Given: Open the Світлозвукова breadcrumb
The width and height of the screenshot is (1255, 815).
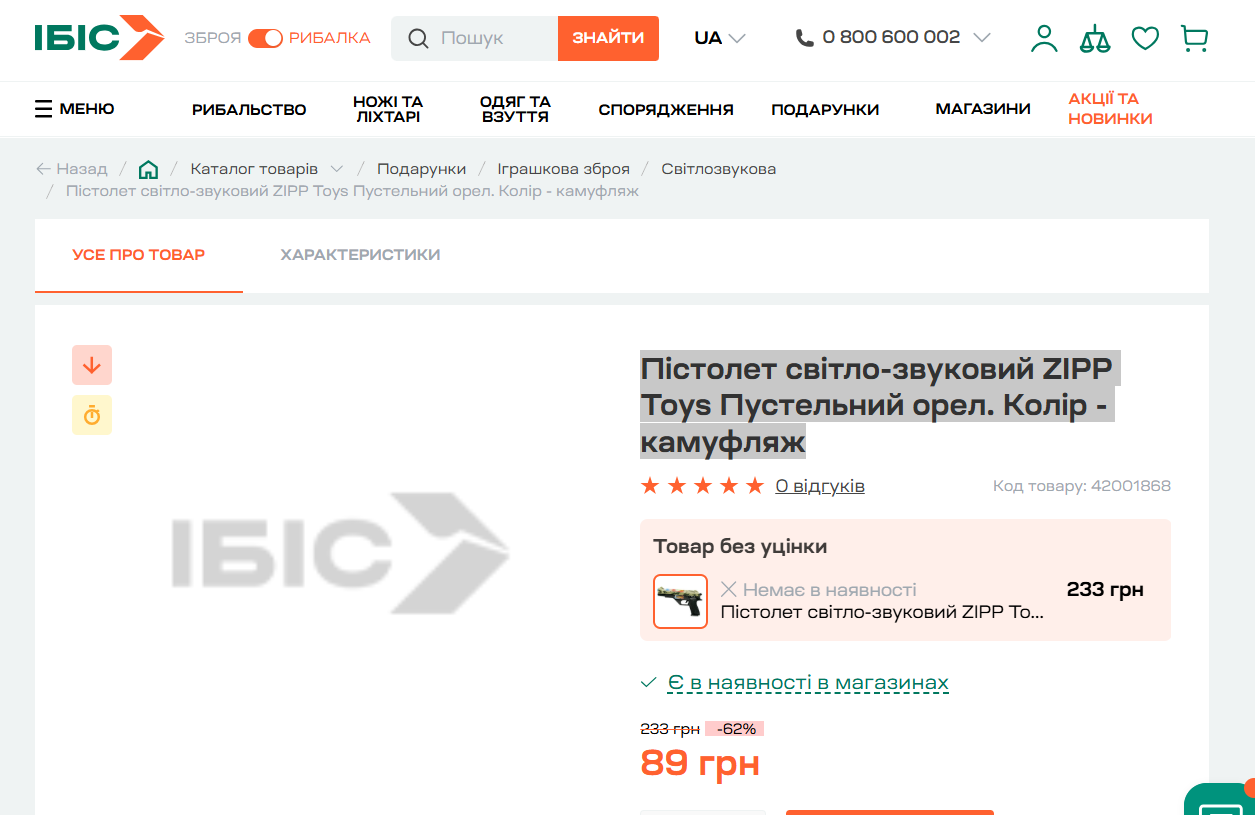Looking at the screenshot, I should (718, 168).
